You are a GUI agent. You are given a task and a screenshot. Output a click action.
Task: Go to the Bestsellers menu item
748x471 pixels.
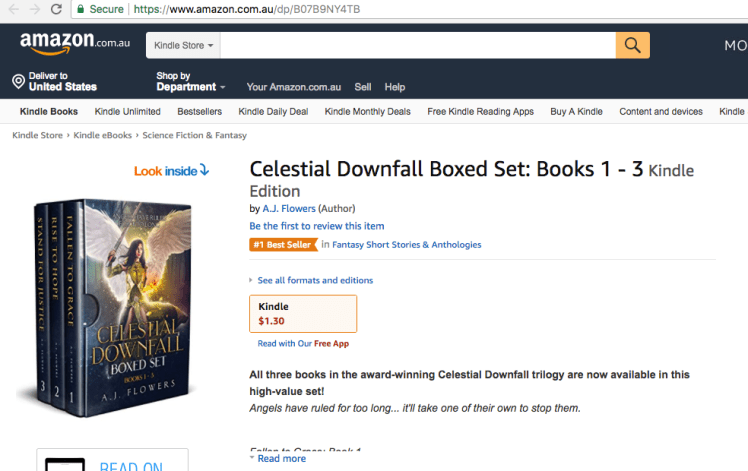point(200,112)
